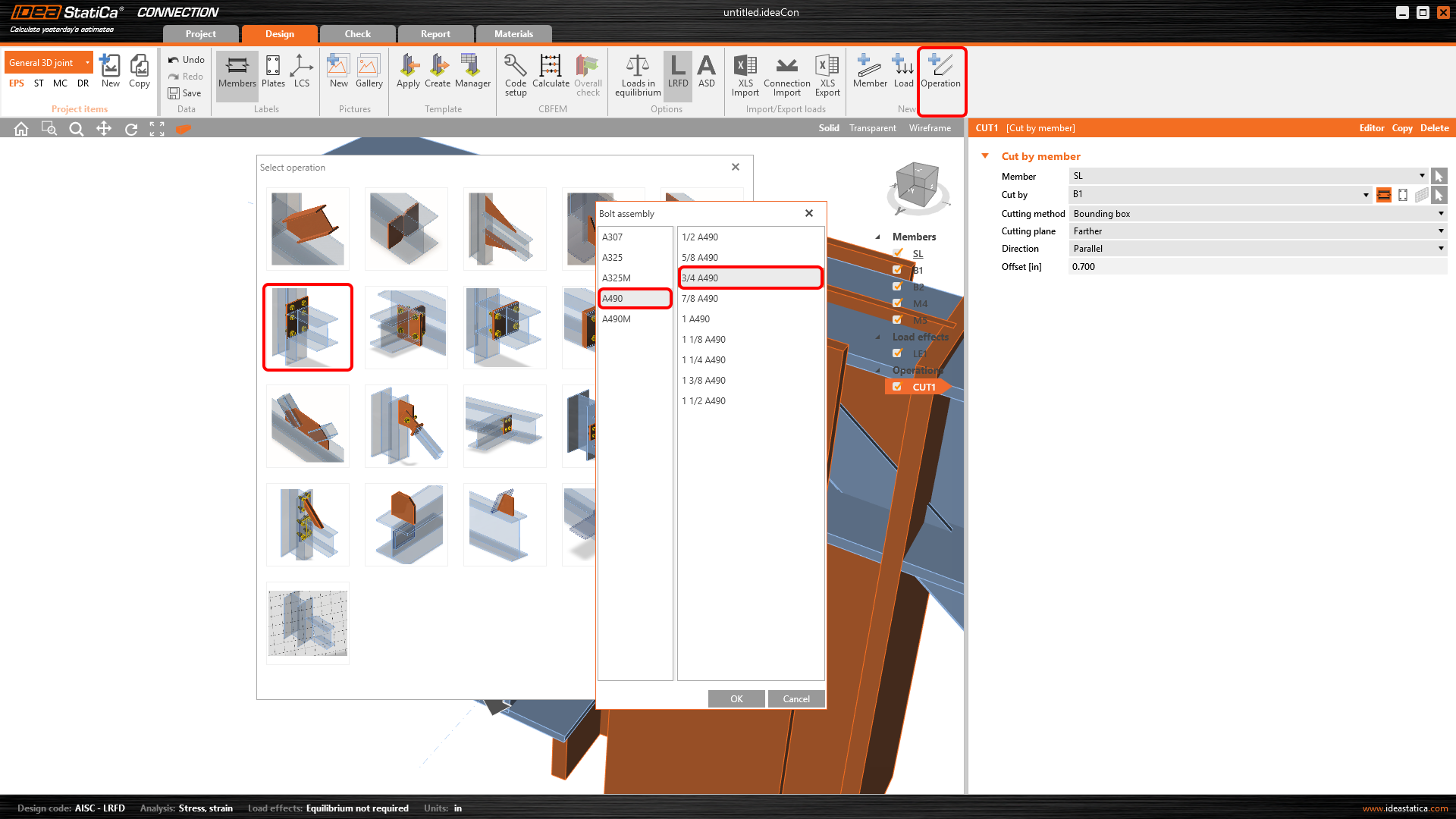Screen dimensions: 1456x819
Task: Collapse the Cut by member section
Action: coord(985,156)
